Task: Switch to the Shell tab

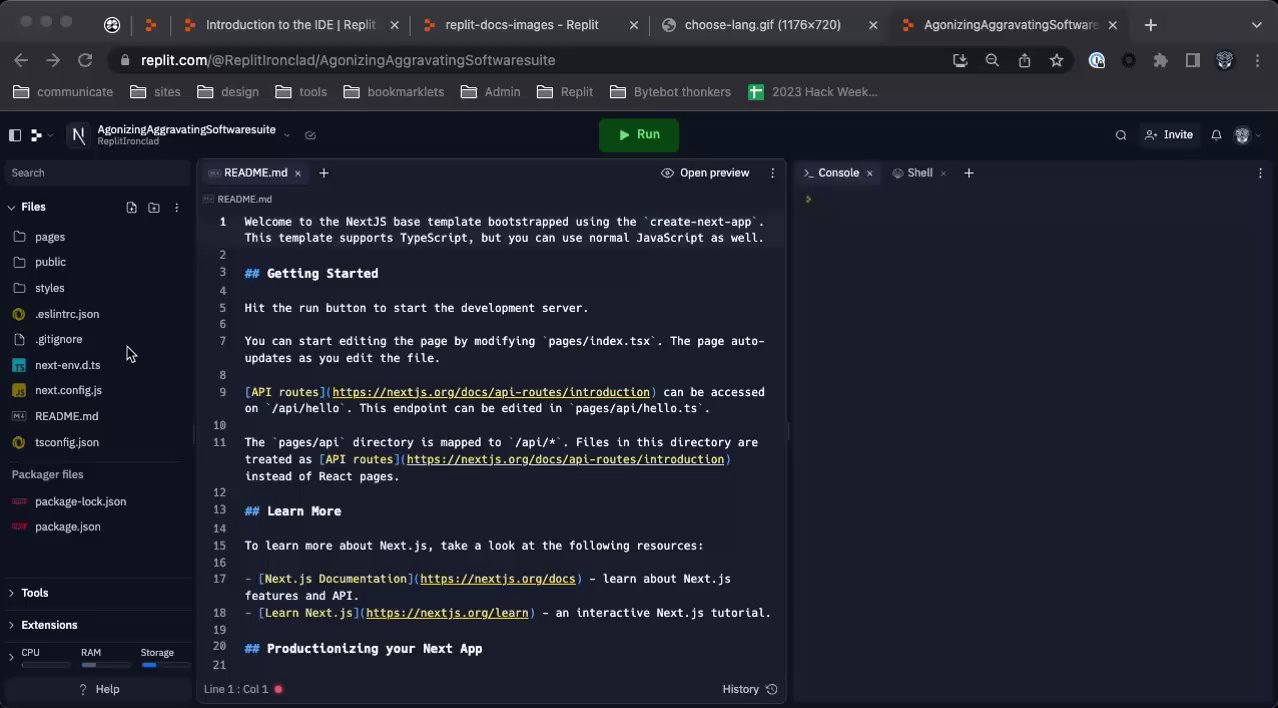Action: point(919,173)
